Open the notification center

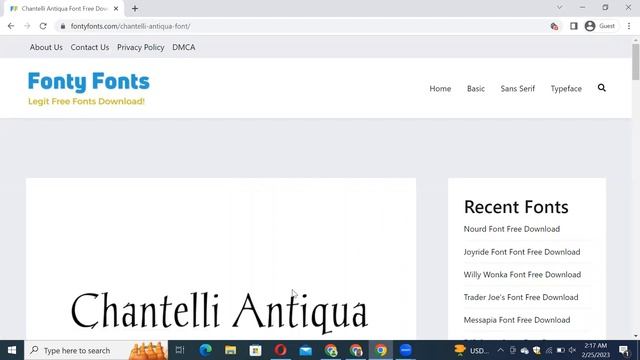[624, 350]
